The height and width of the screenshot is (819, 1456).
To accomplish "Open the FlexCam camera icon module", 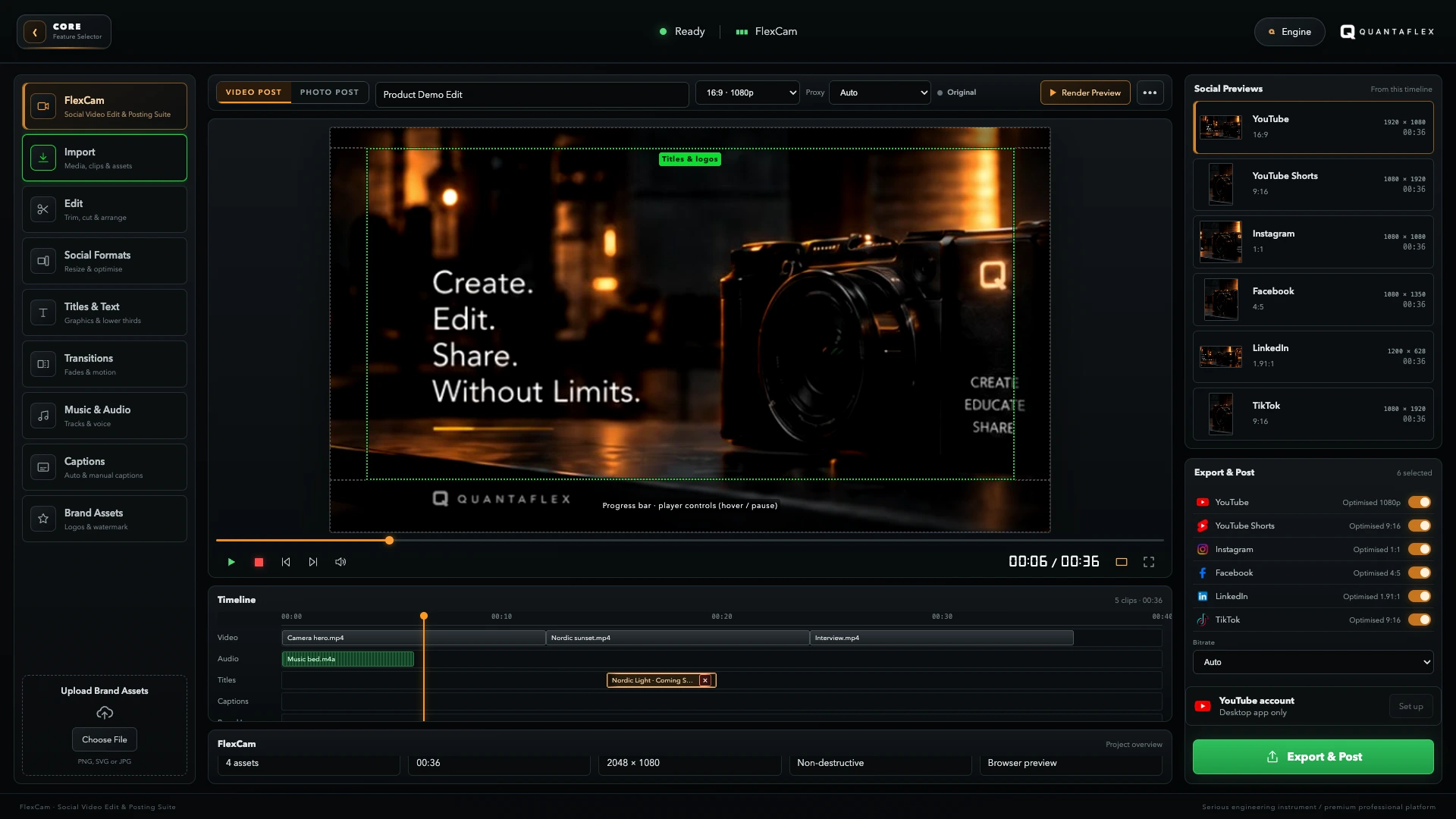I will [43, 106].
